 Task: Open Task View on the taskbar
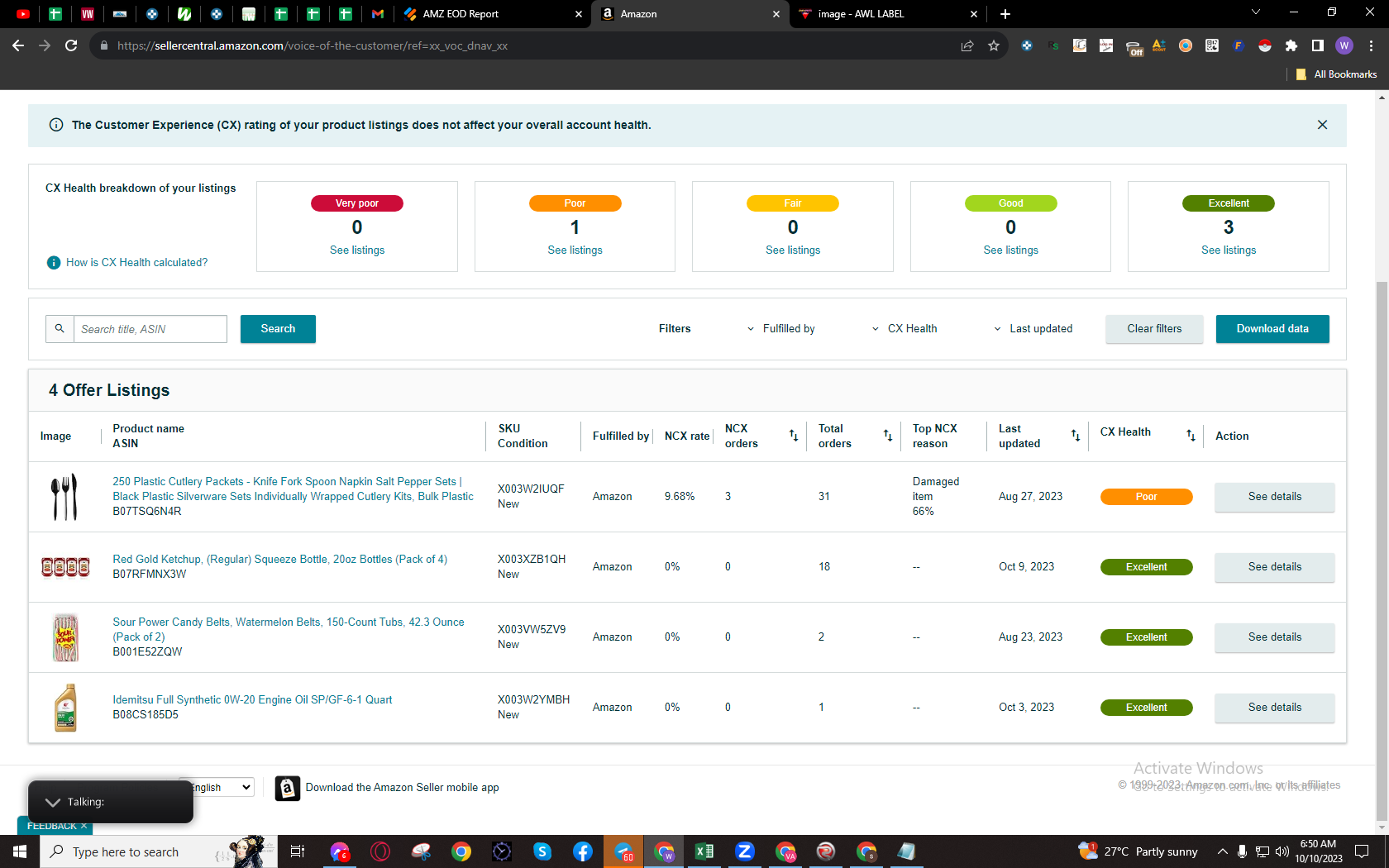pos(298,851)
